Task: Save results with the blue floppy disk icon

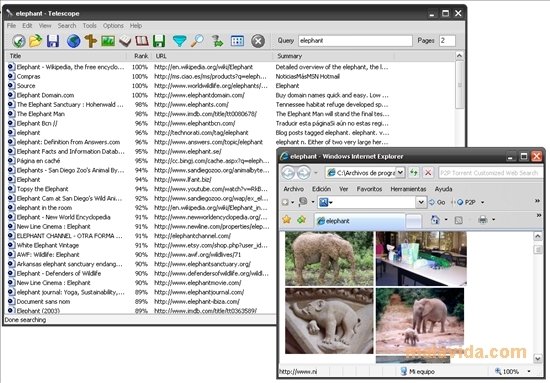Action: tap(53, 41)
